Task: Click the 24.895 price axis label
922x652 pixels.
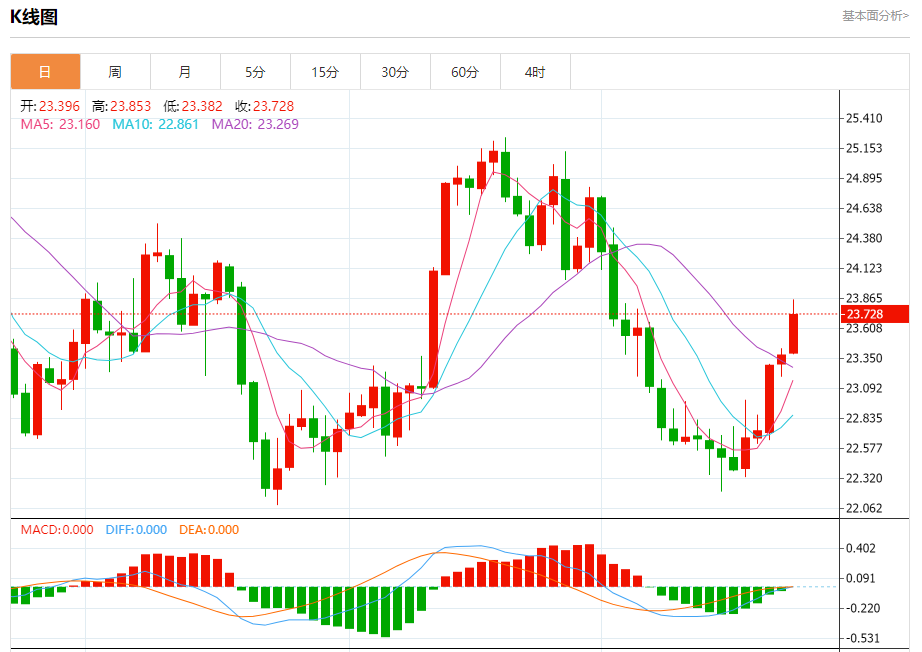Action: 864,178
